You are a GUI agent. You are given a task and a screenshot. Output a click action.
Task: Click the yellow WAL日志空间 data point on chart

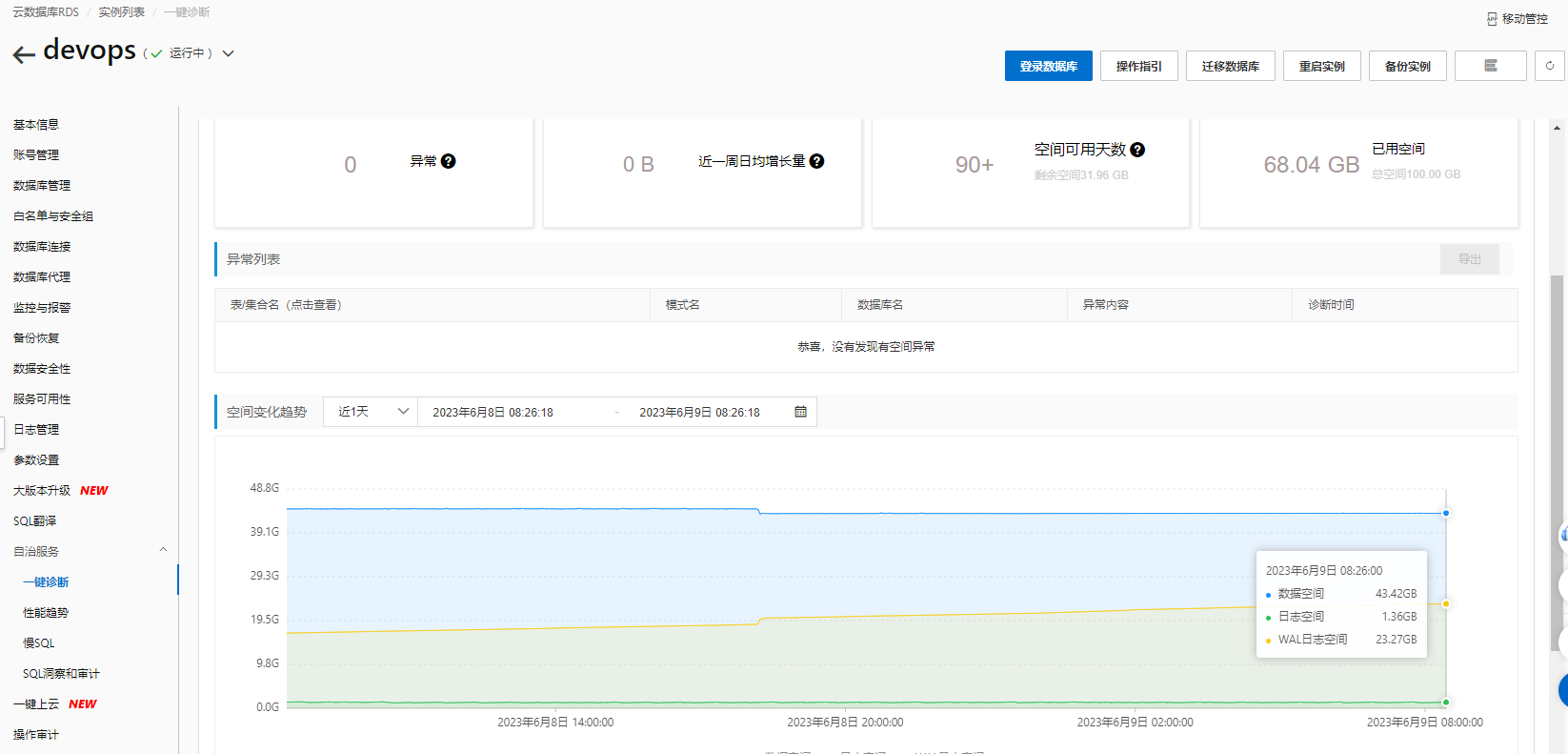tap(1446, 603)
